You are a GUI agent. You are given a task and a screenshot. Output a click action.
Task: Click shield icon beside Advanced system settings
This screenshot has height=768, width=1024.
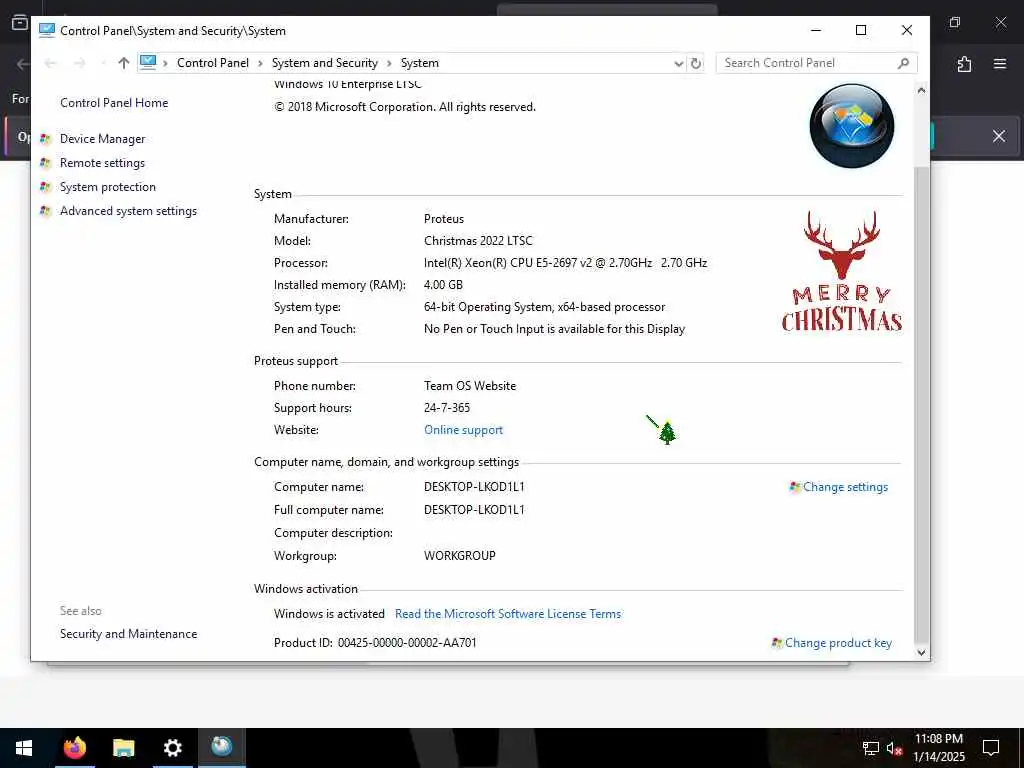point(45,211)
